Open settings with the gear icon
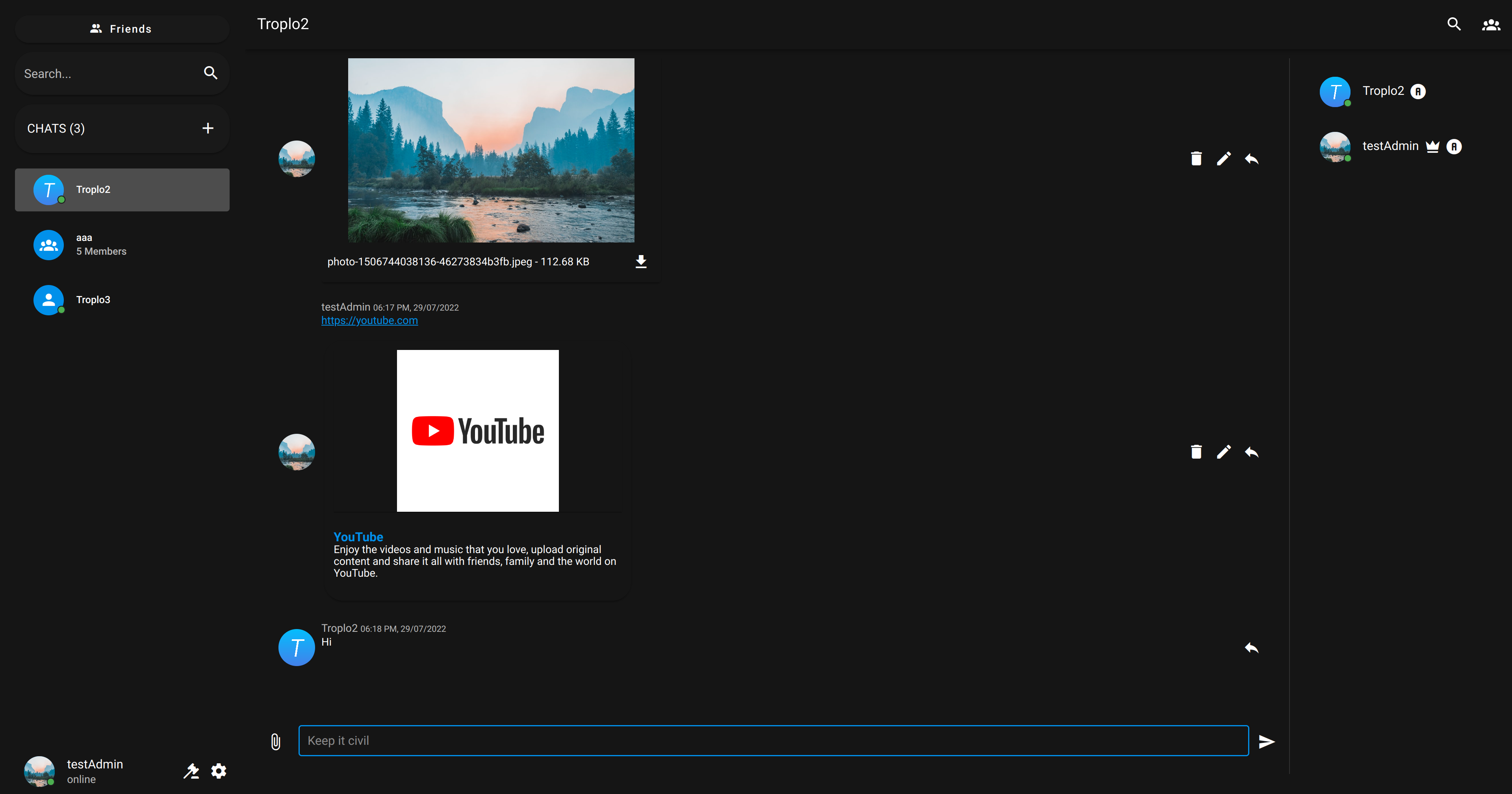Viewport: 1512px width, 794px height. (219, 771)
